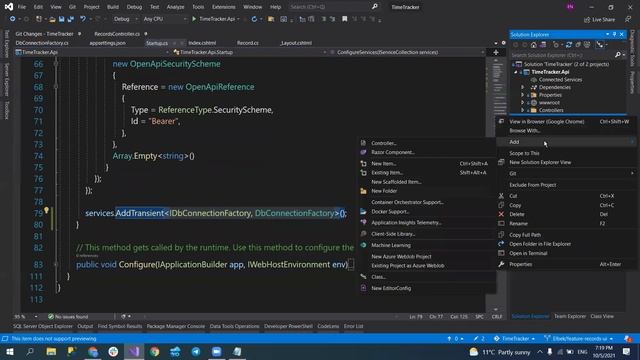Open Telegram from taskbar
The image size is (640, 360).
[196, 351]
